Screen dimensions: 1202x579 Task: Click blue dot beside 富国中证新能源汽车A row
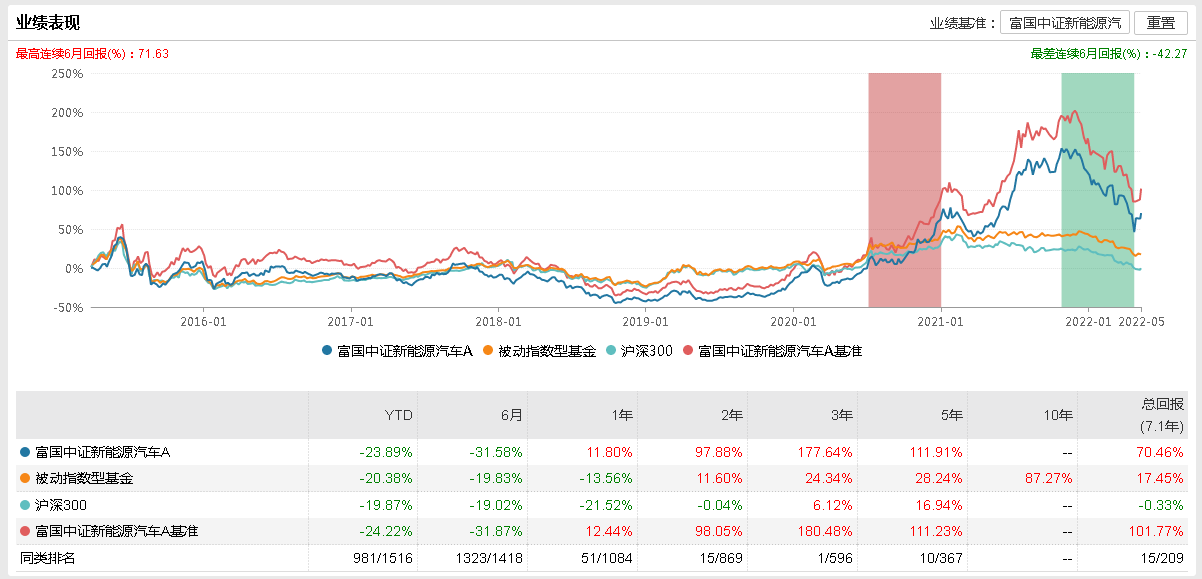coord(25,453)
